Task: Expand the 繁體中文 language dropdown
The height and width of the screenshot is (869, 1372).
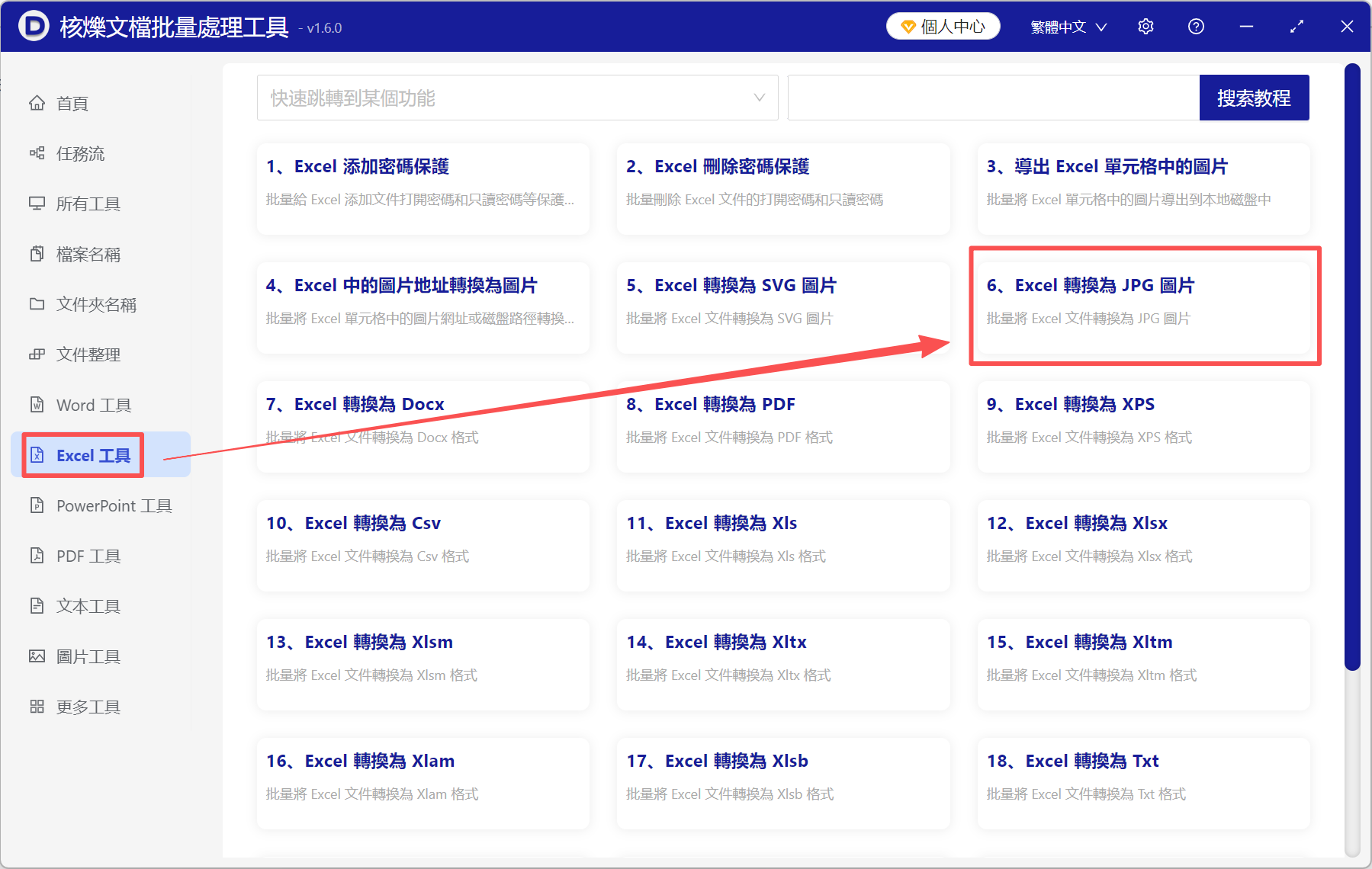Action: pos(1067,26)
